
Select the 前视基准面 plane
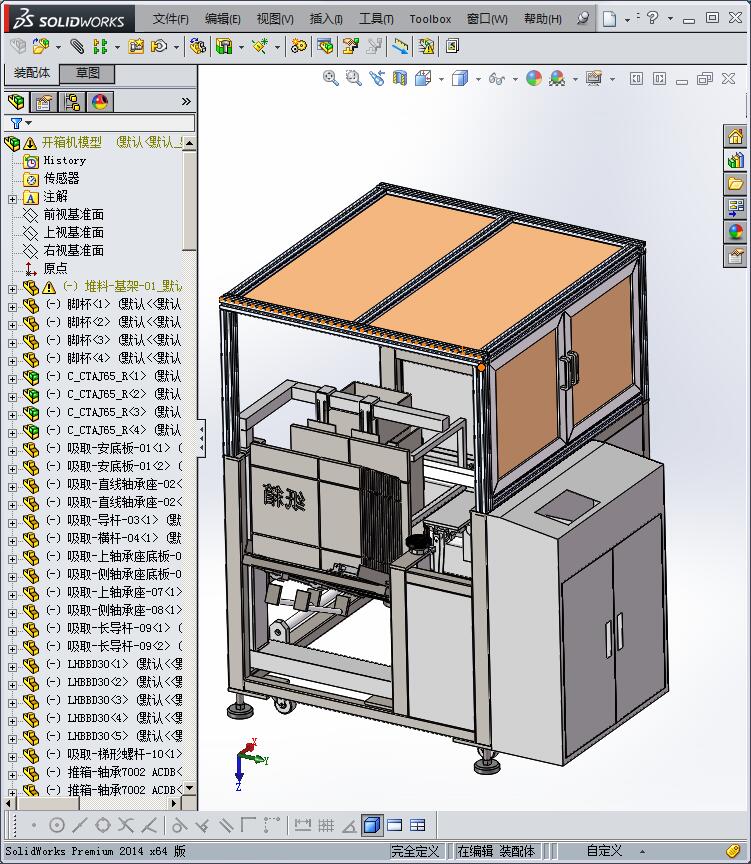(74, 214)
